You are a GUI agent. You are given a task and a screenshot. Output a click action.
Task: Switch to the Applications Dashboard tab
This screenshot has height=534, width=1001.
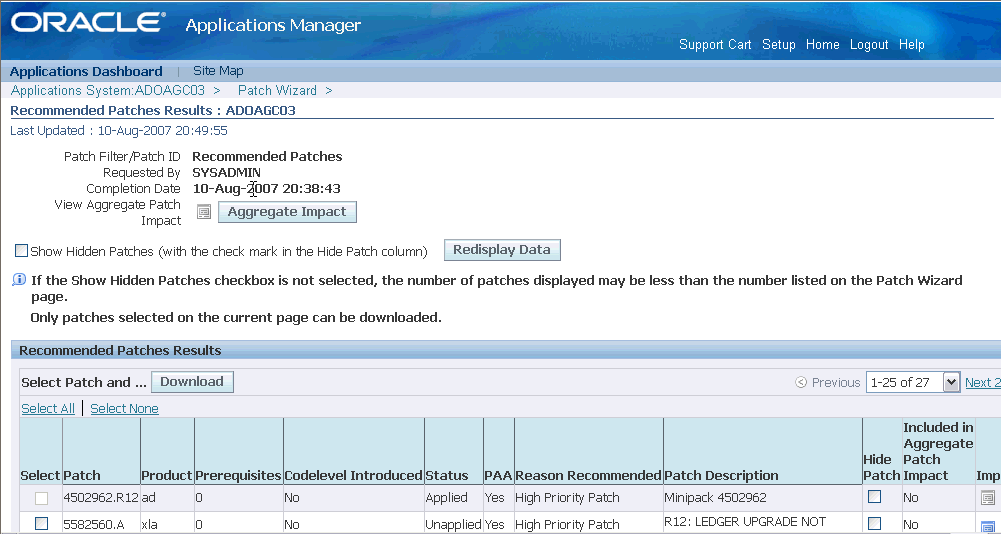point(86,72)
